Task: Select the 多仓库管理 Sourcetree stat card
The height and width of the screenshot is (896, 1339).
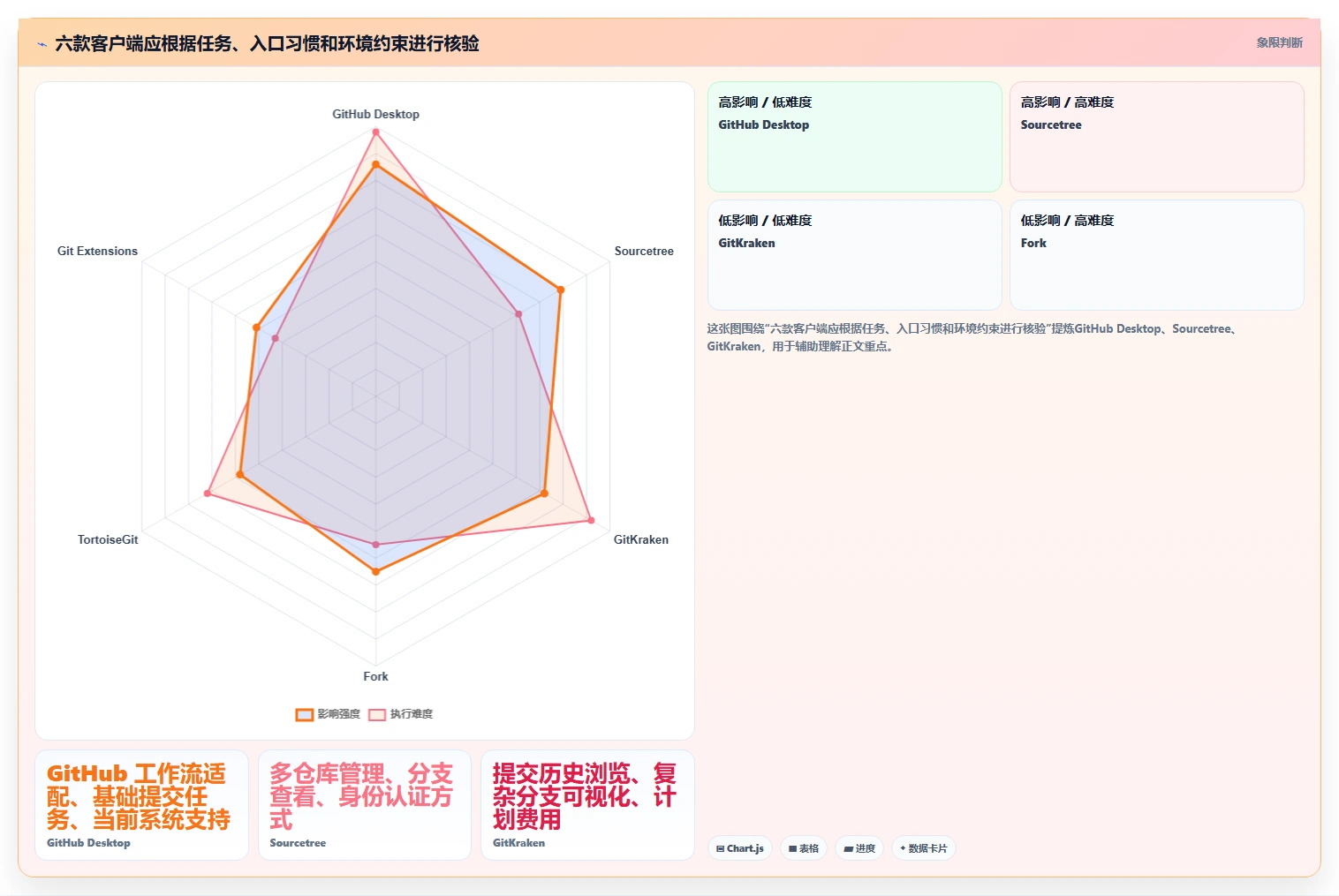Action: coord(365,805)
